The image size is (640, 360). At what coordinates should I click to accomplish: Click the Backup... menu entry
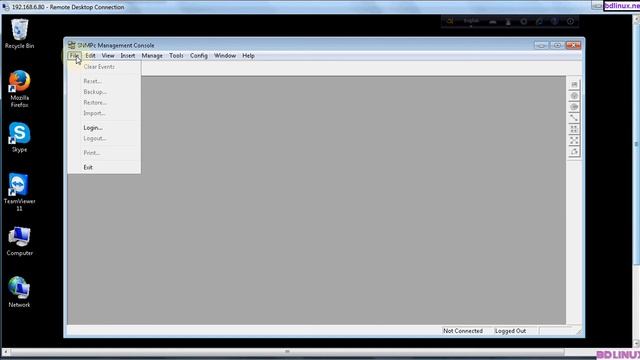pyautogui.click(x=104, y=92)
